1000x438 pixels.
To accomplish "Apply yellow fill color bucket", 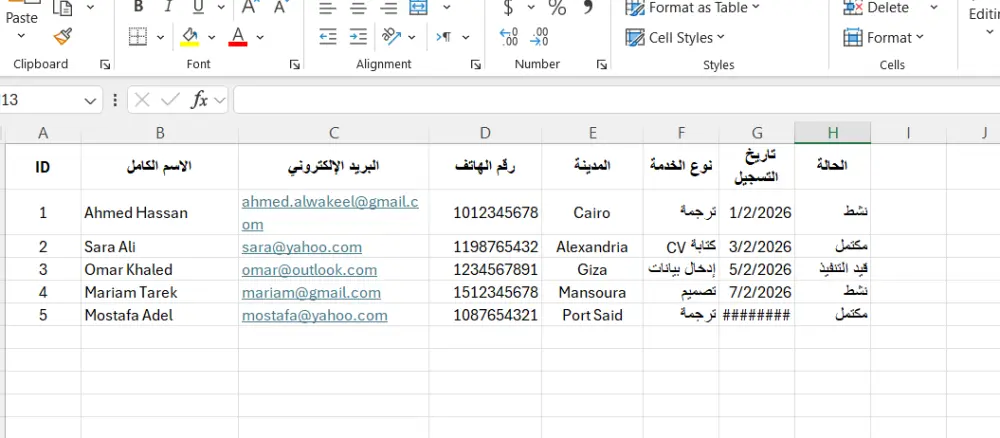I will point(189,37).
